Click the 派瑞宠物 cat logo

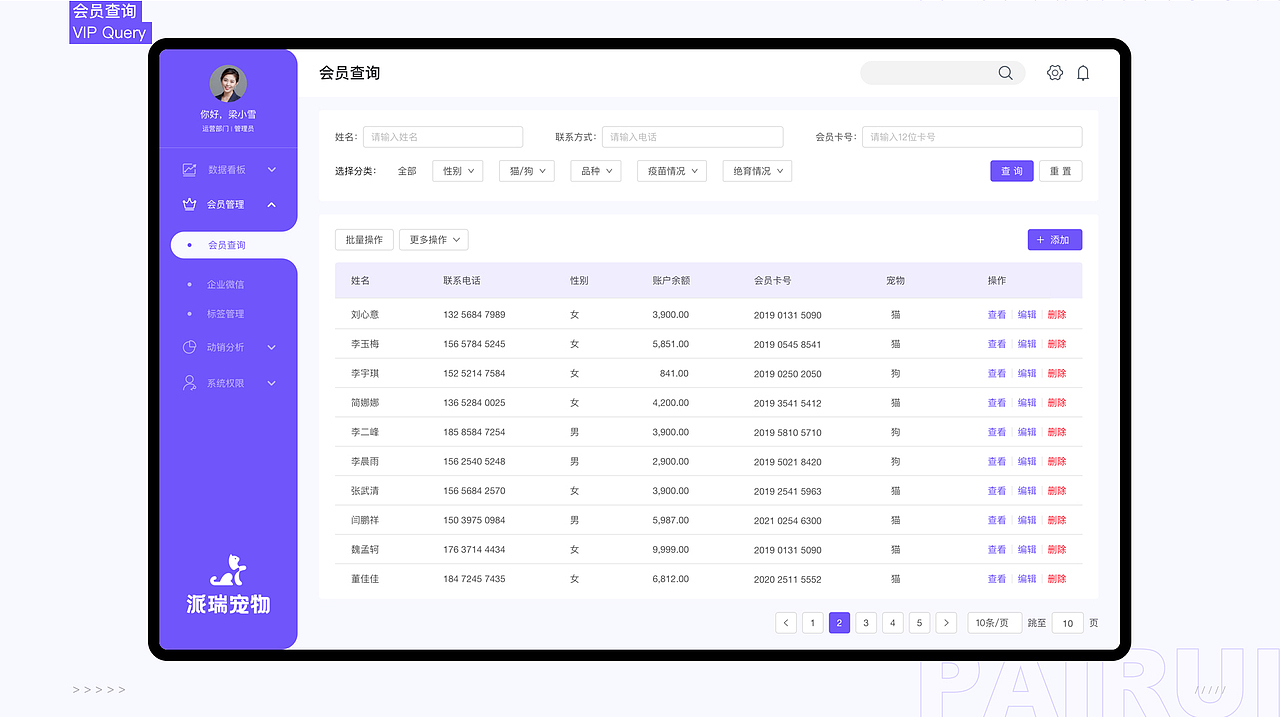tap(228, 570)
